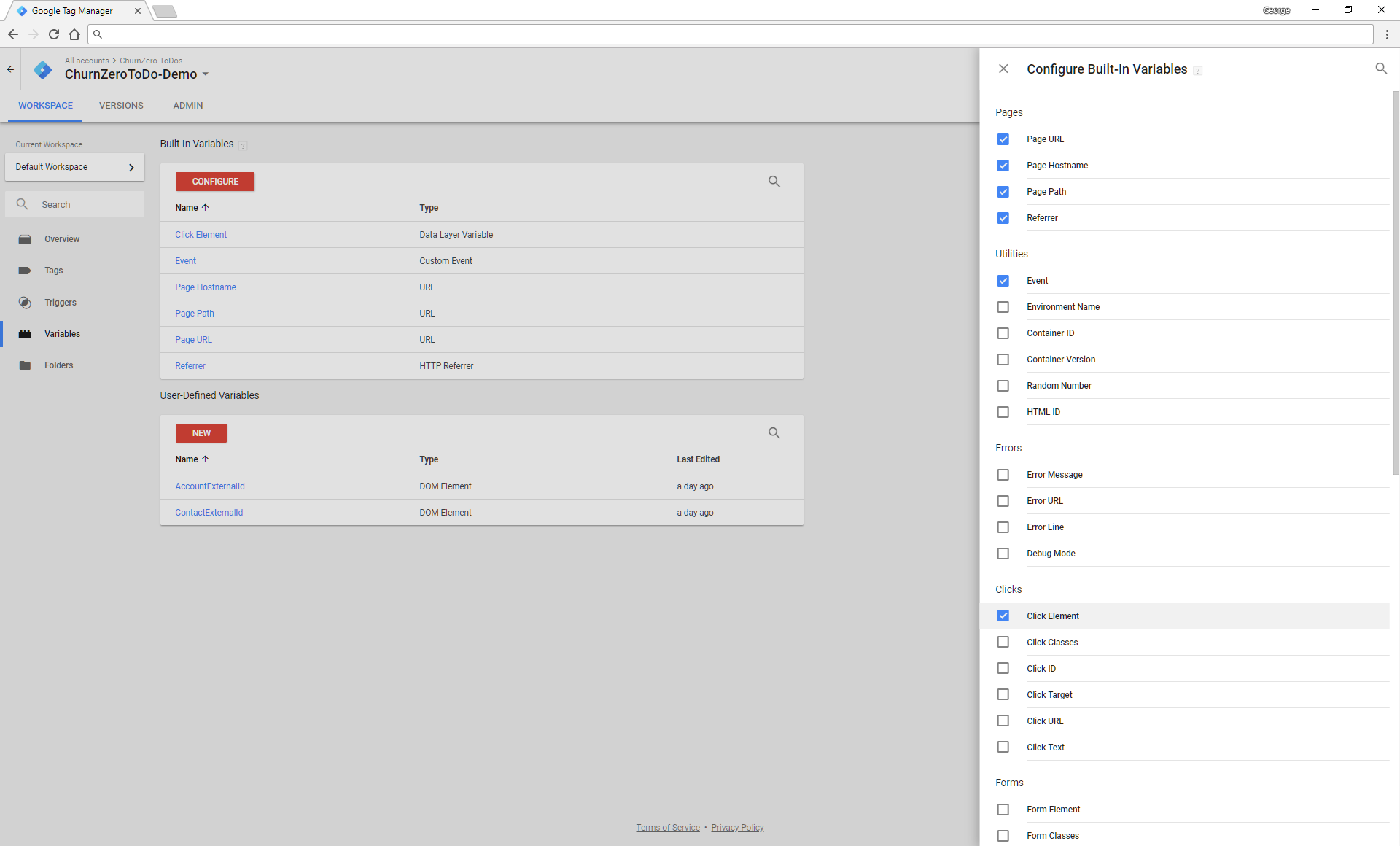1400x846 pixels.
Task: Click the browser address bar
Action: click(730, 34)
